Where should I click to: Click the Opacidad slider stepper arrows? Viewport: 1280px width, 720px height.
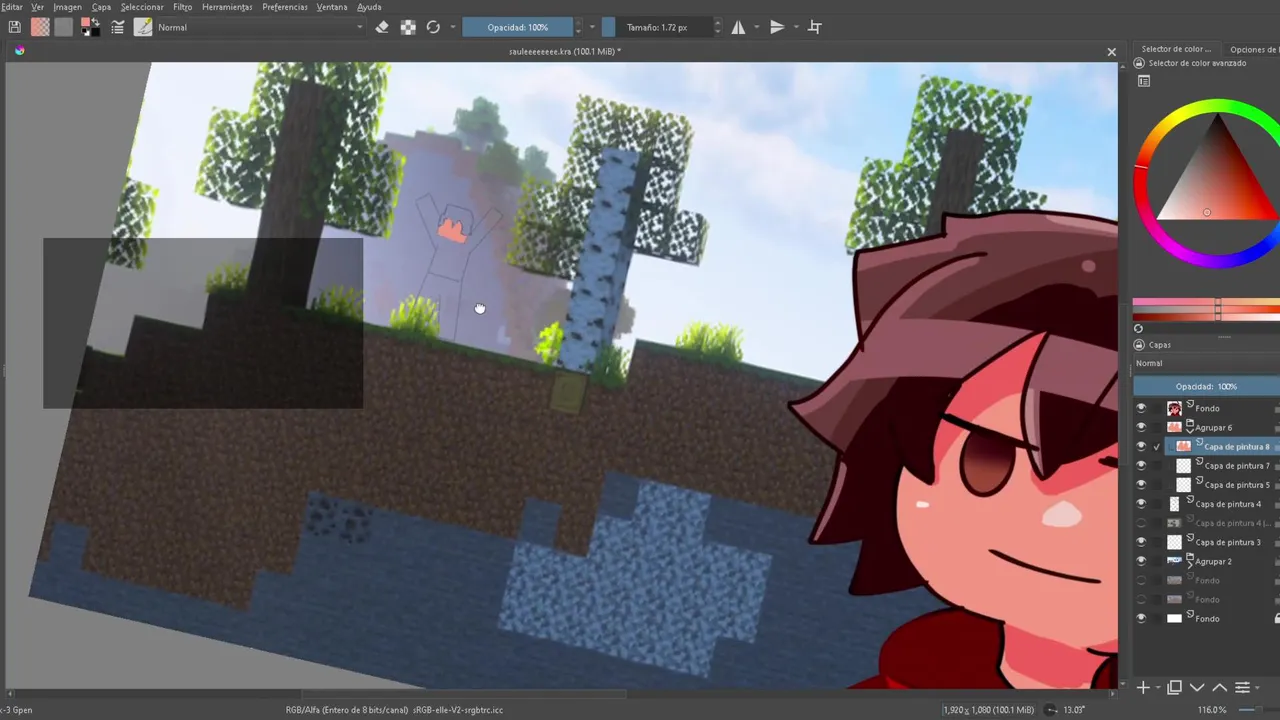coord(578,28)
